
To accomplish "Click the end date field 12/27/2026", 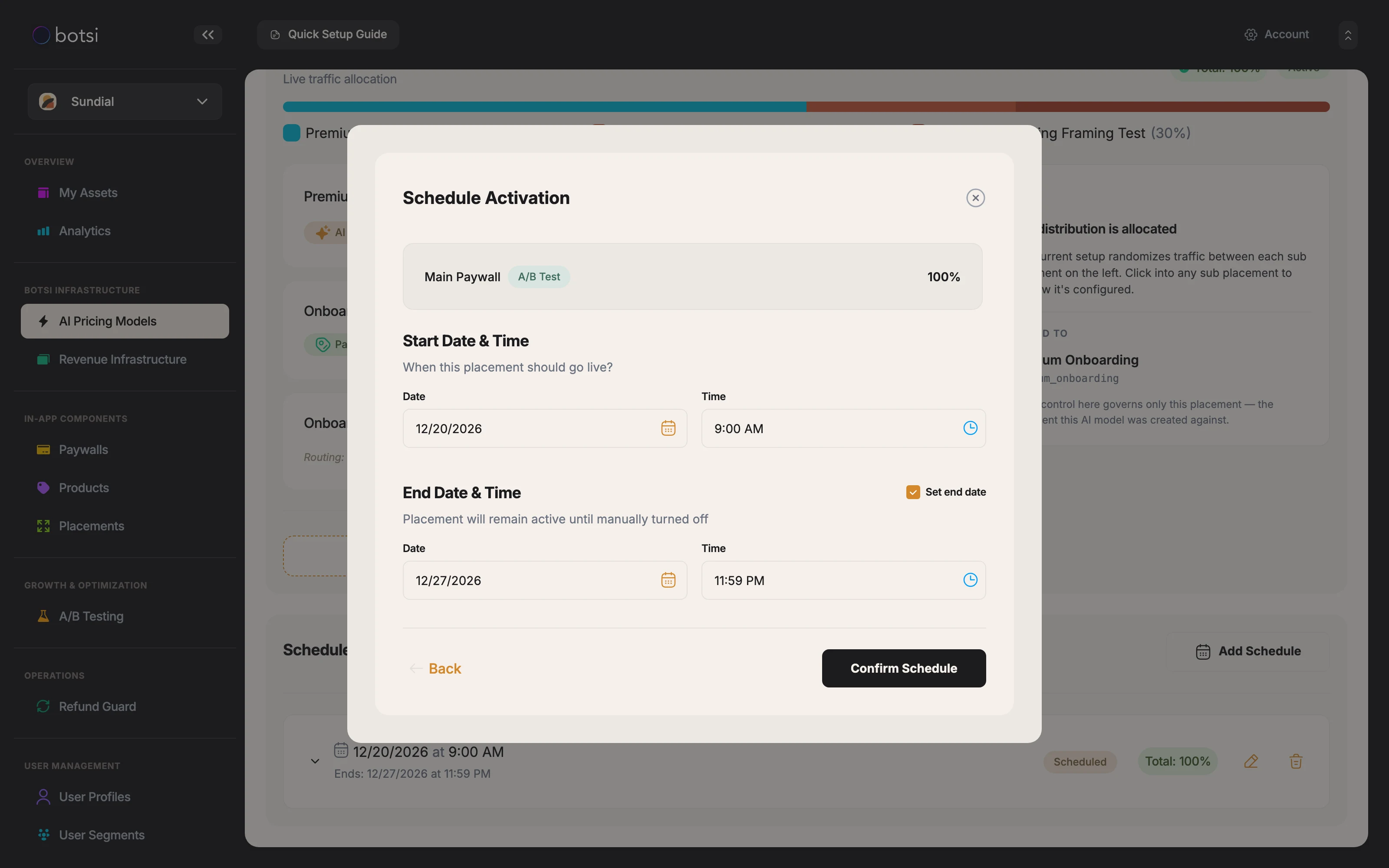I will coord(545,580).
